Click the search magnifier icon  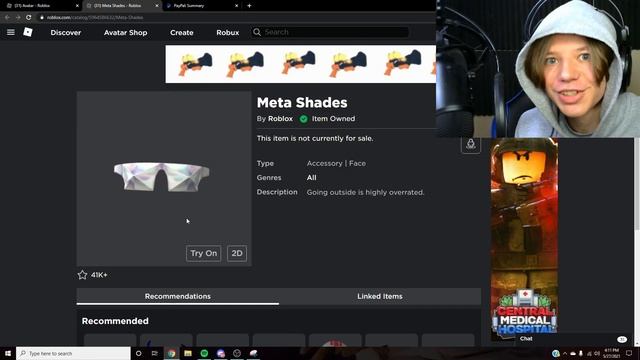pos(257,32)
